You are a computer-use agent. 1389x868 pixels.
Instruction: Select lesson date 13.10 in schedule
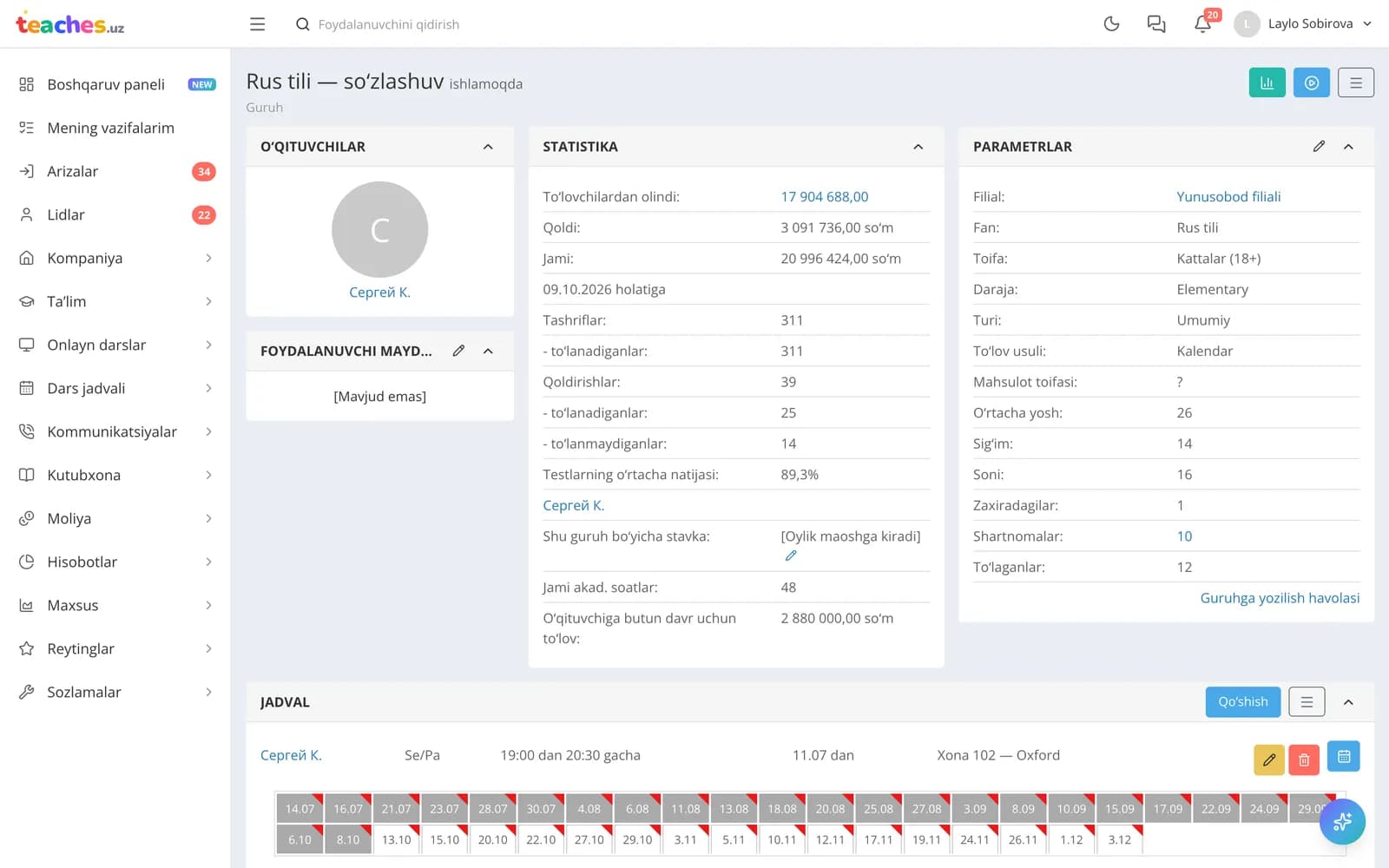point(397,839)
